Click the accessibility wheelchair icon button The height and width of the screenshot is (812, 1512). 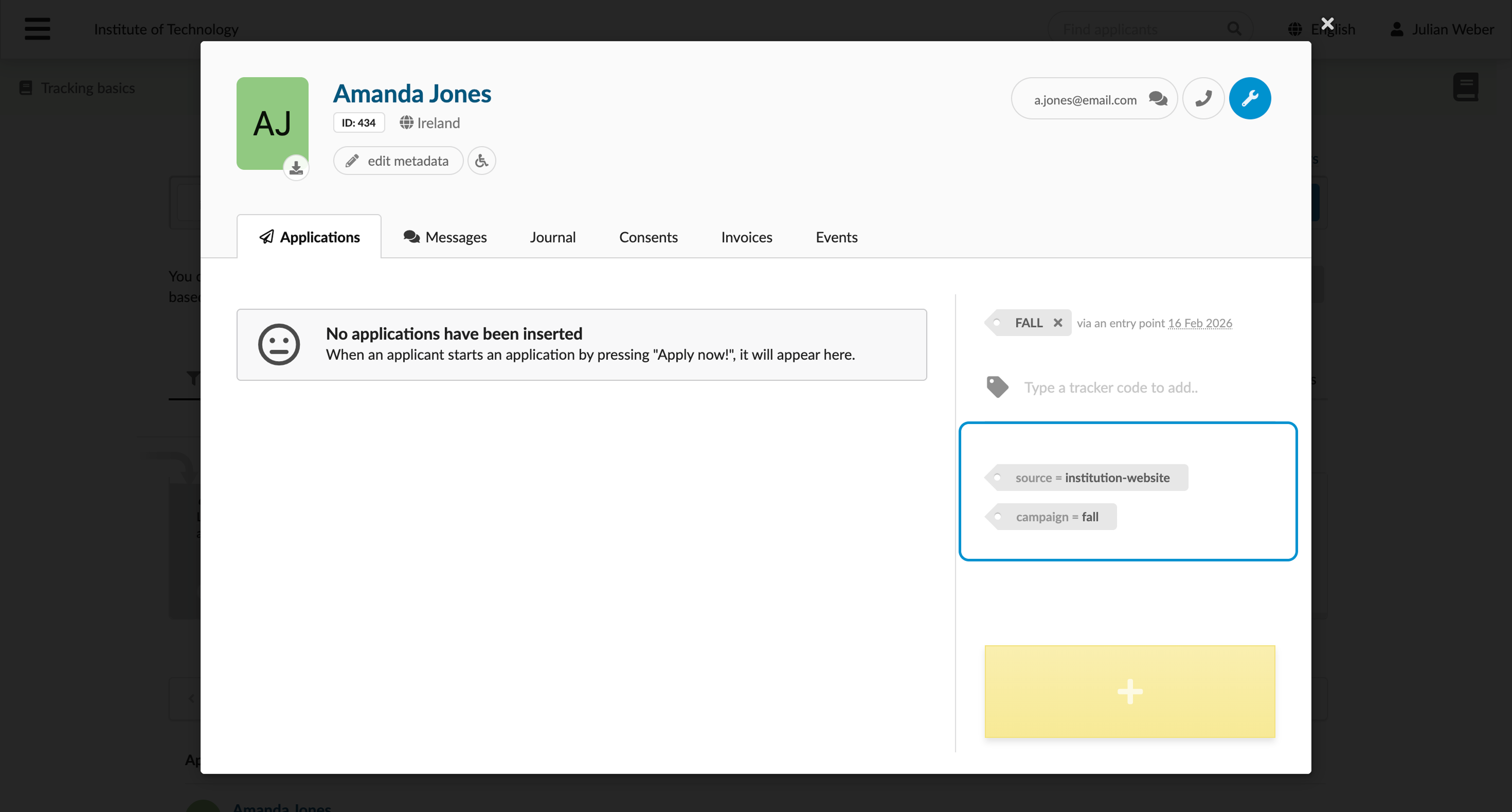click(x=481, y=160)
